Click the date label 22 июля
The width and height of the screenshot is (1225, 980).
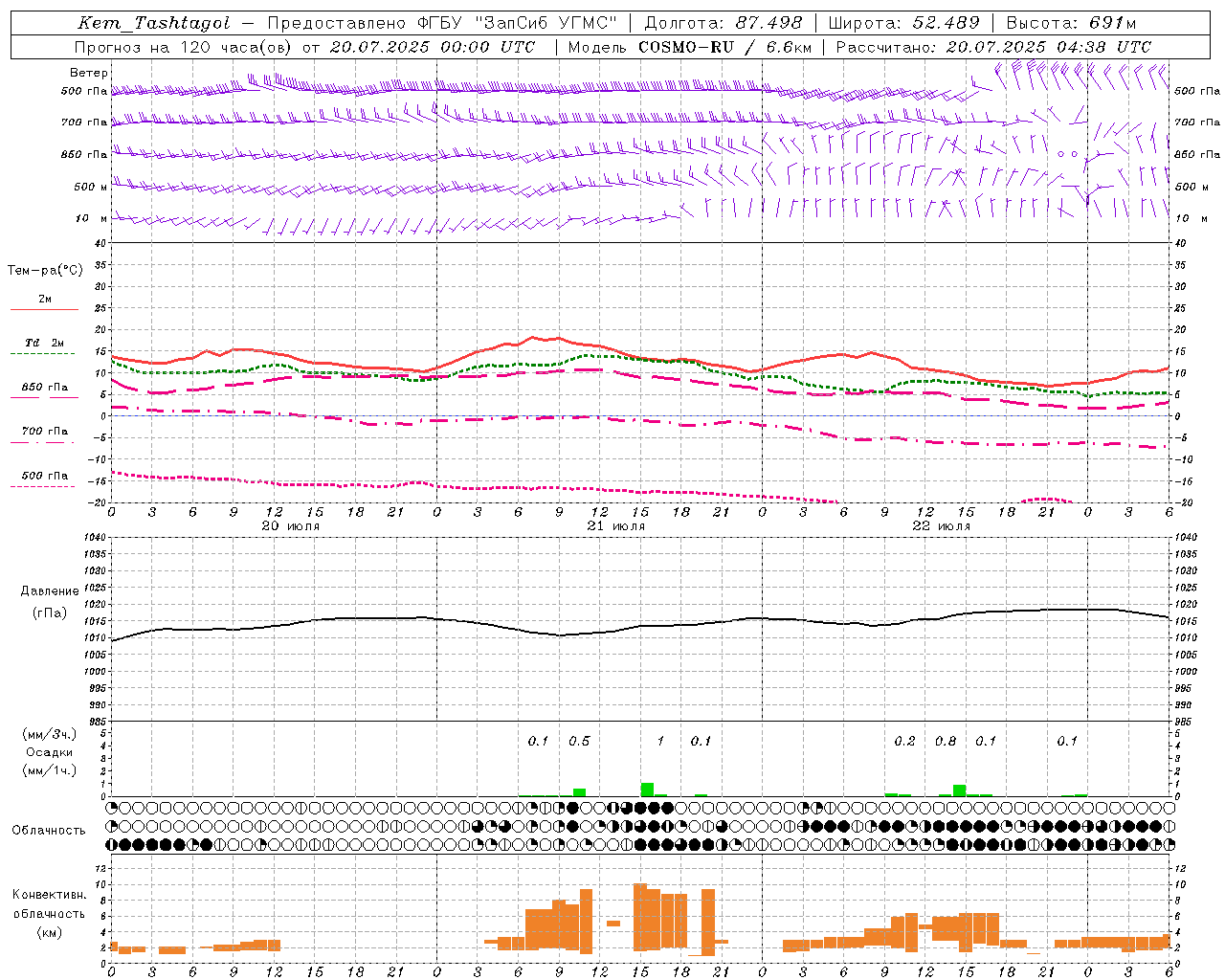point(942,526)
